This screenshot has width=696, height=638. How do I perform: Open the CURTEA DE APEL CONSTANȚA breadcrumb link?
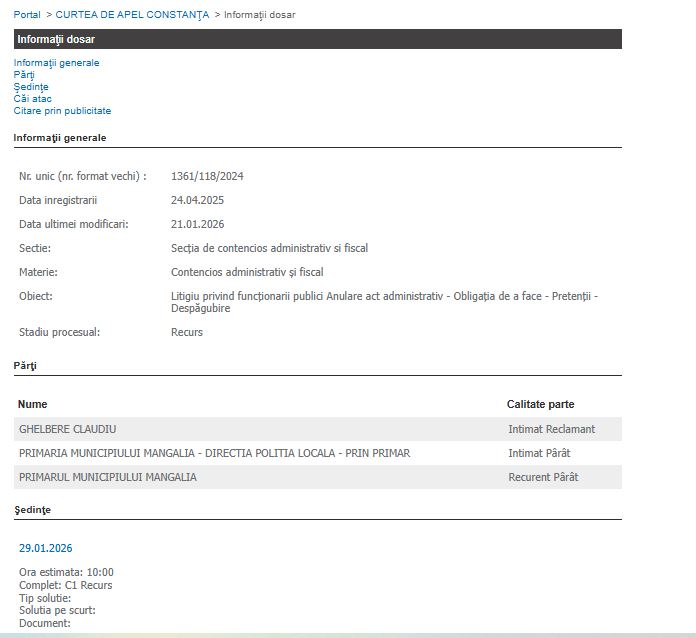tap(132, 15)
